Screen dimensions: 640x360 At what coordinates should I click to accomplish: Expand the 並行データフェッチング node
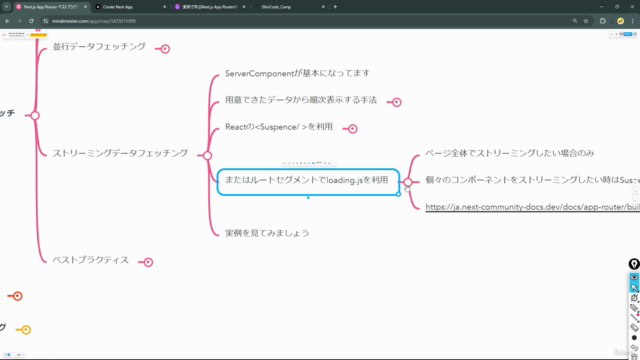click(x=165, y=49)
